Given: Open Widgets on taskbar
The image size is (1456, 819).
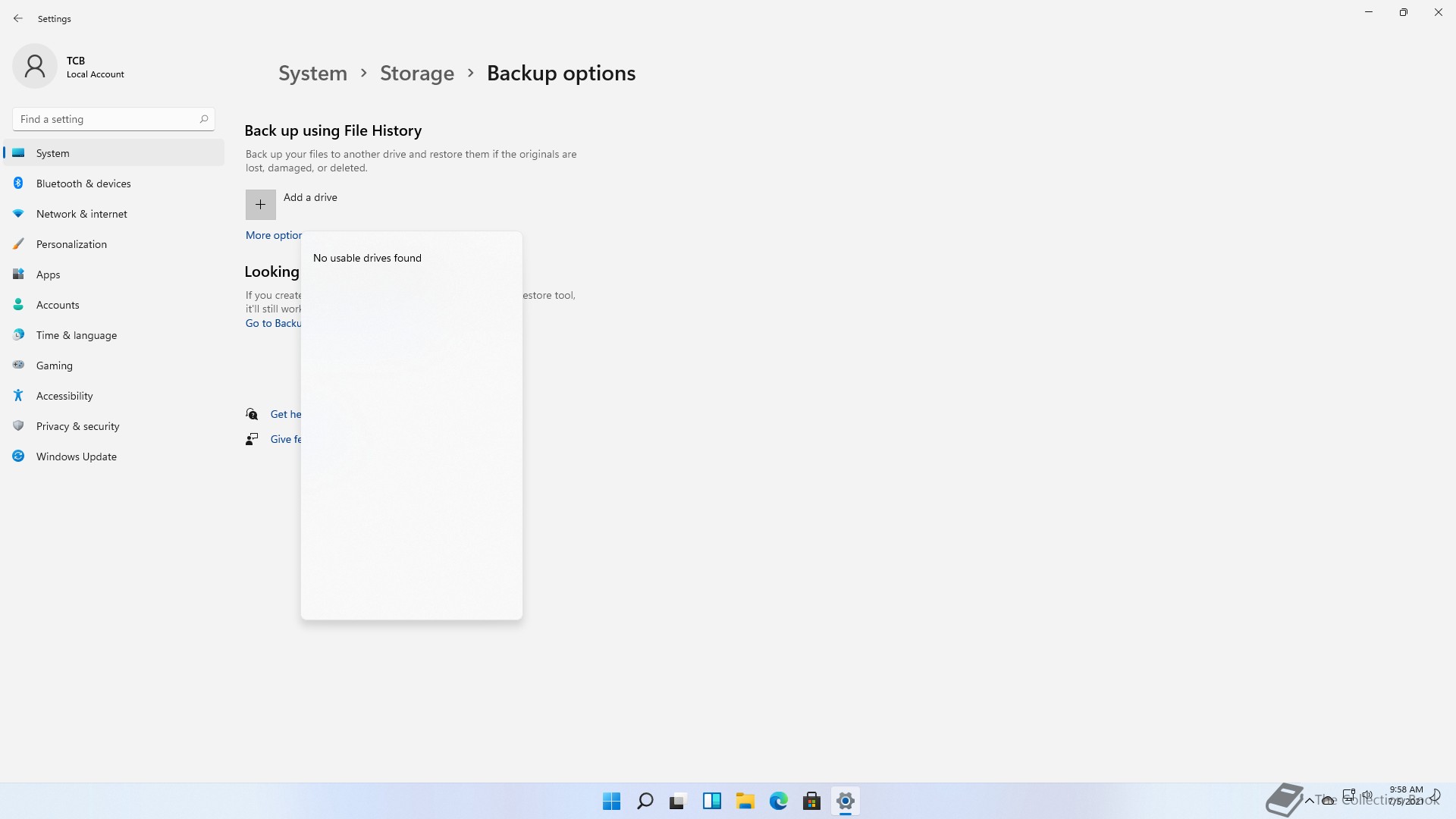Looking at the screenshot, I should click(x=711, y=801).
